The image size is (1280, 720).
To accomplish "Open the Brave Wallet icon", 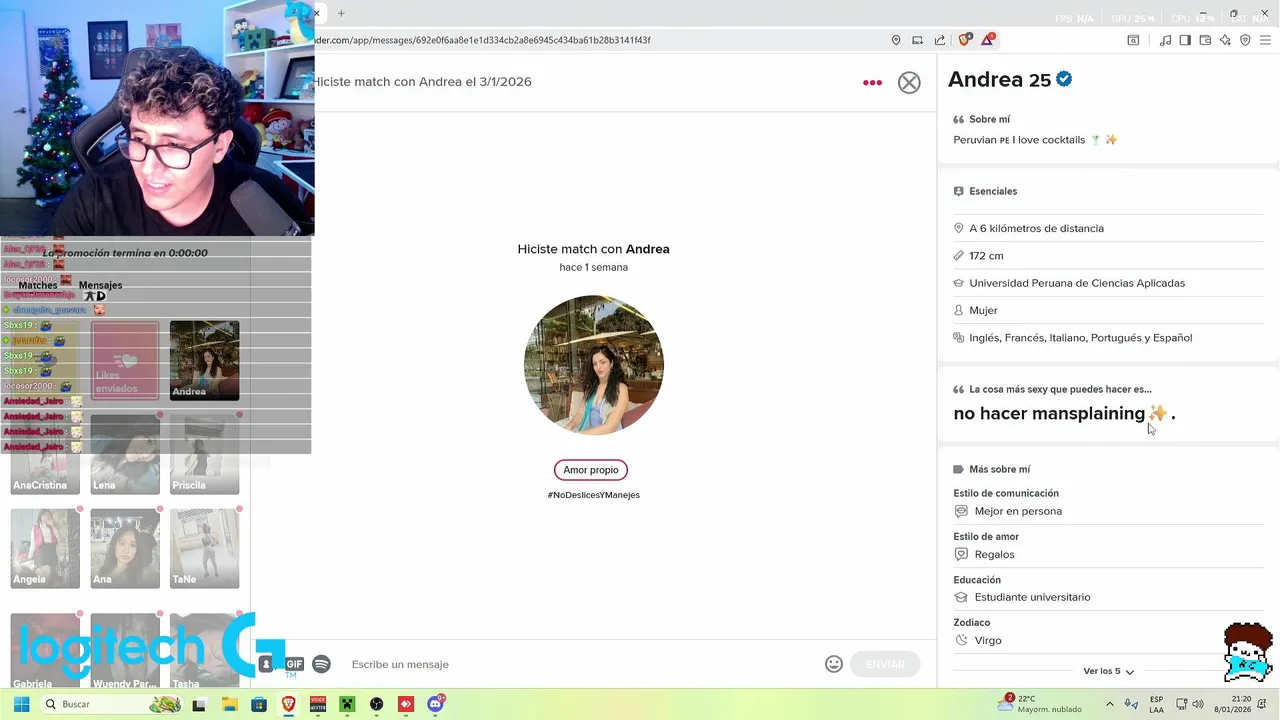I will (x=1205, y=40).
